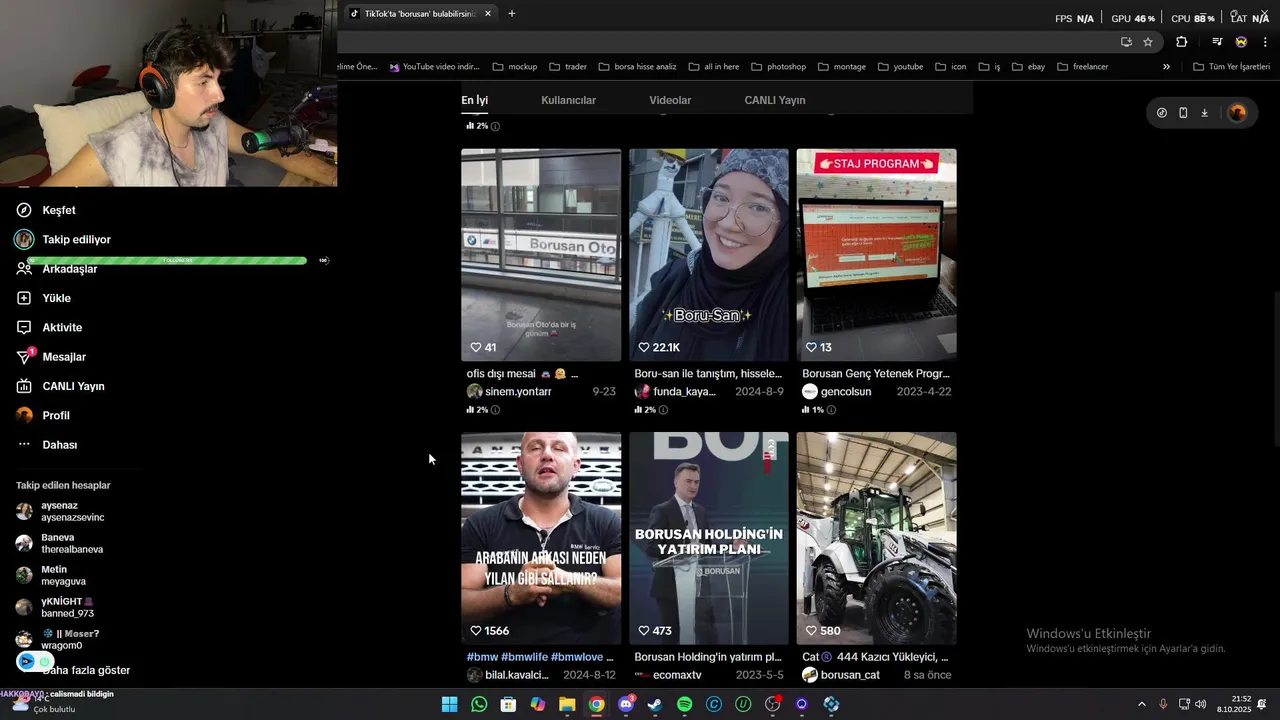Image resolution: width=1280 pixels, height=720 pixels.
Task: Open the photoshop bookmarks folder
Action: point(778,67)
